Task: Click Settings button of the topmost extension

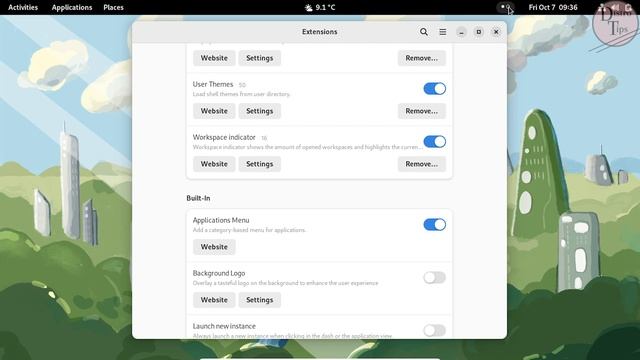Action: tap(260, 58)
